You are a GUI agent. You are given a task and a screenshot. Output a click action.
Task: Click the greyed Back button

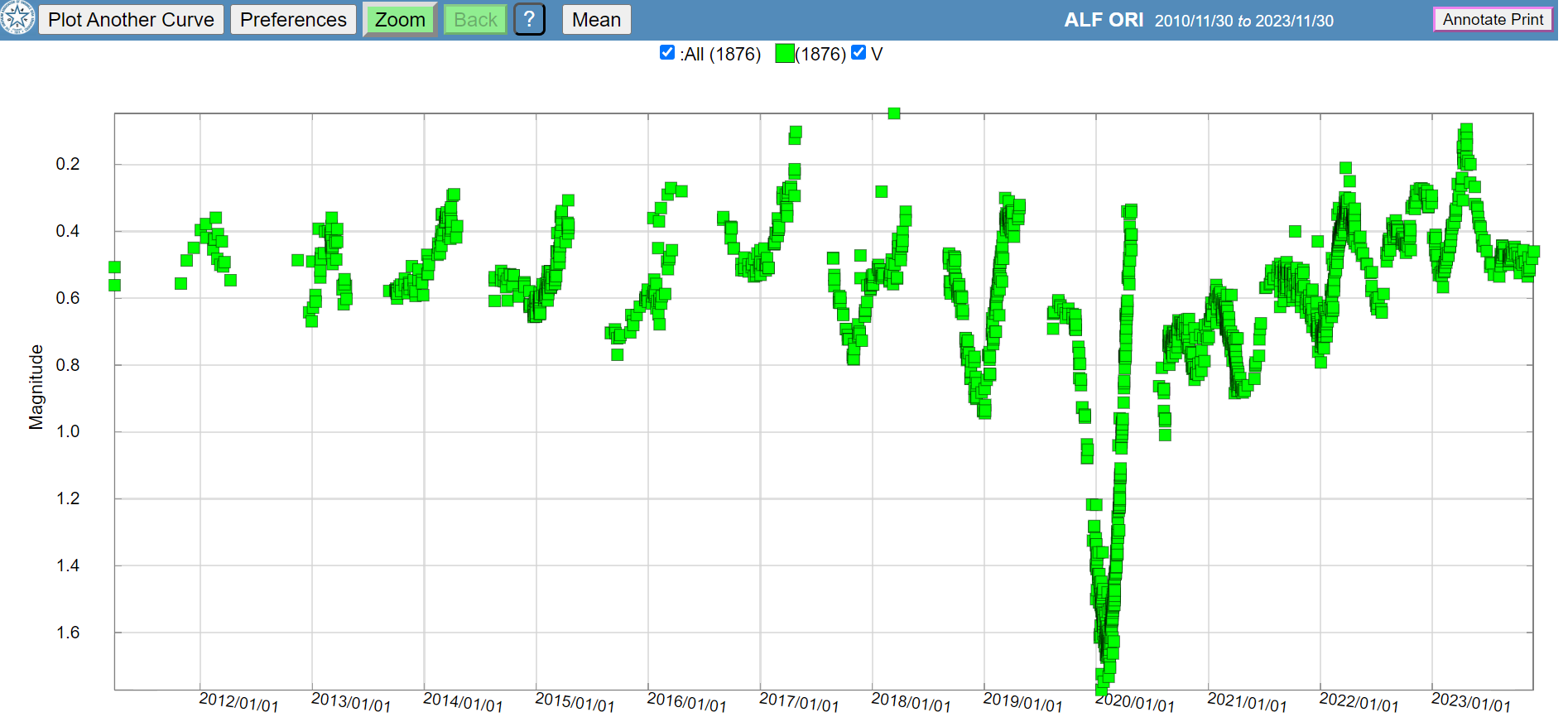point(475,19)
